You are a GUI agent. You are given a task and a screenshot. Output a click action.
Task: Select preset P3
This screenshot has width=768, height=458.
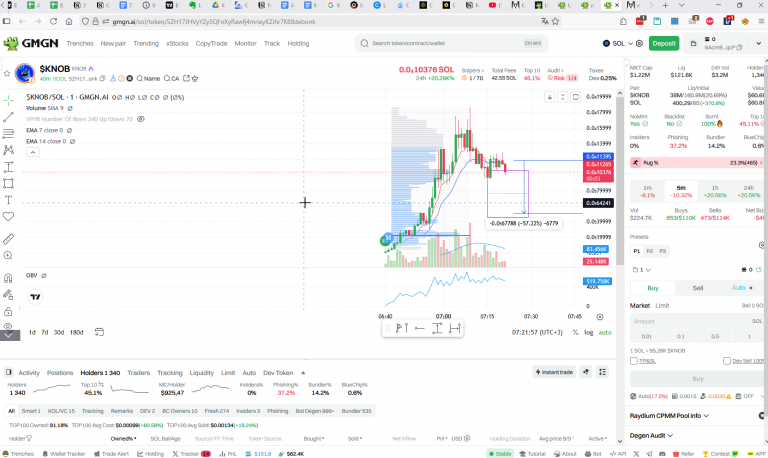pyautogui.click(x=663, y=251)
